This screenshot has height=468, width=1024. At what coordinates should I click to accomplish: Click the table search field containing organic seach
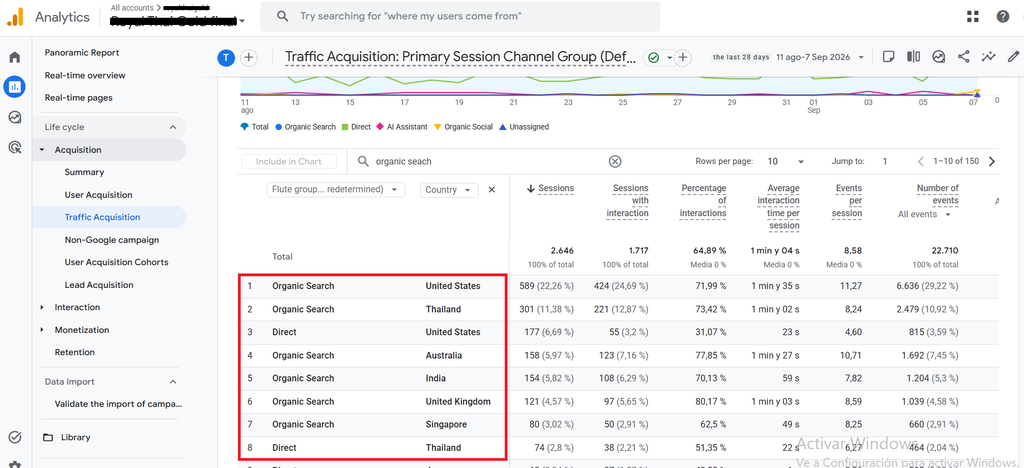tap(483, 161)
